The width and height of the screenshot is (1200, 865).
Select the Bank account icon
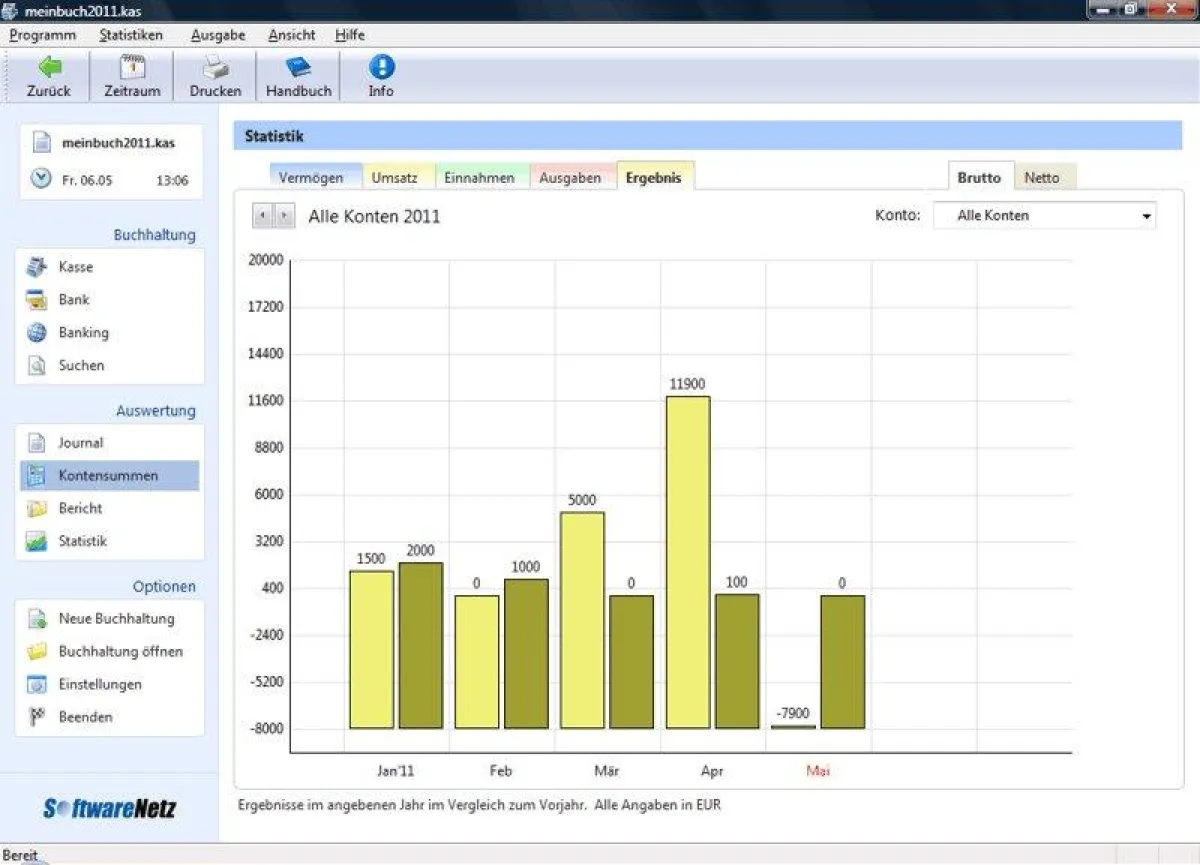(x=76, y=299)
